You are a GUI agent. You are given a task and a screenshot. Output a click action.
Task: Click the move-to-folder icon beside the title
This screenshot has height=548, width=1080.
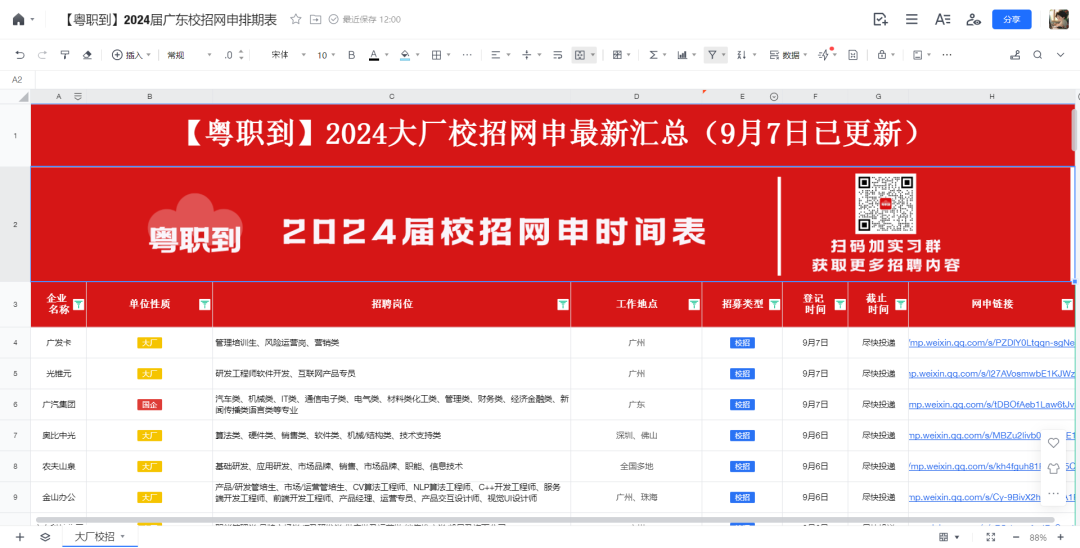(315, 19)
